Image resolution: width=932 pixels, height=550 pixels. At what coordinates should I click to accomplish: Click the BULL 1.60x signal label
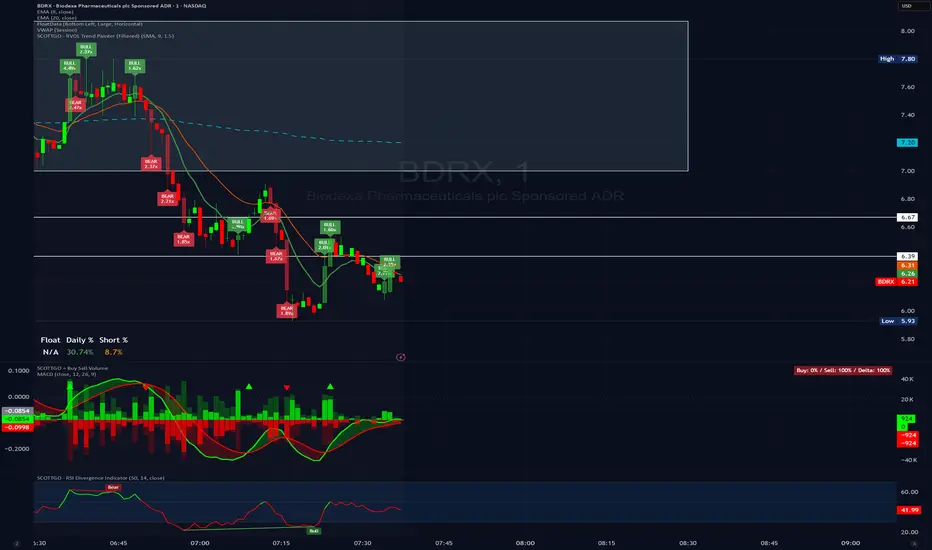[x=330, y=227]
